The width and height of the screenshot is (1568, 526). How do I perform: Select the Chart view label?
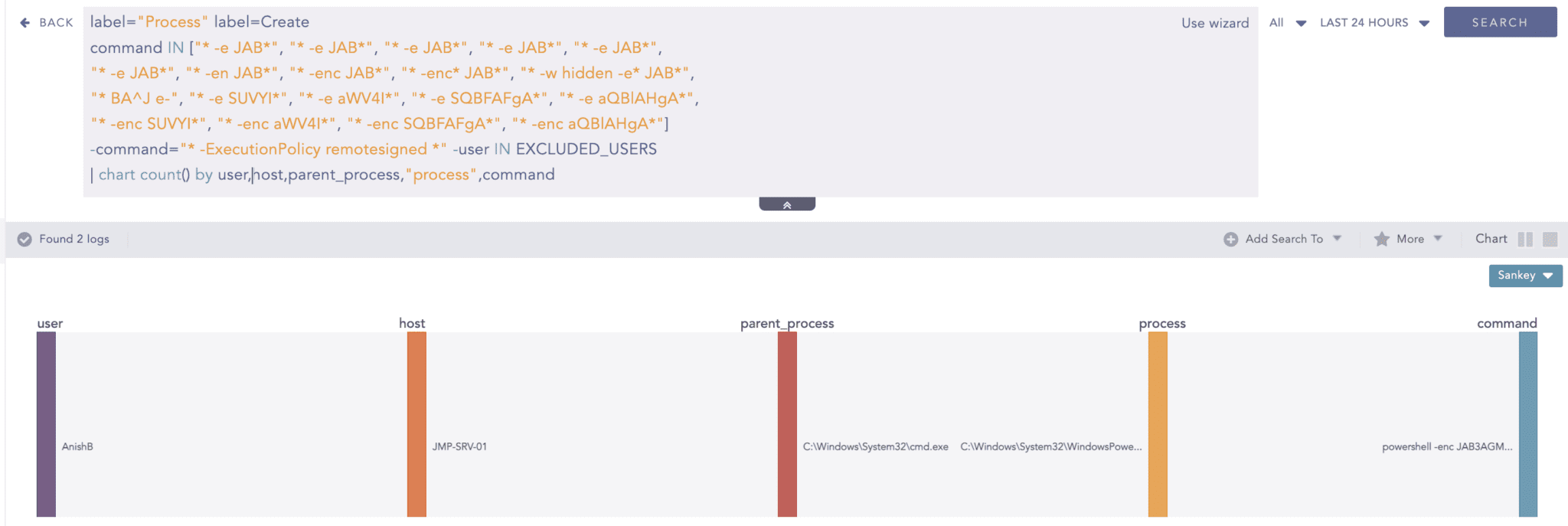1491,239
